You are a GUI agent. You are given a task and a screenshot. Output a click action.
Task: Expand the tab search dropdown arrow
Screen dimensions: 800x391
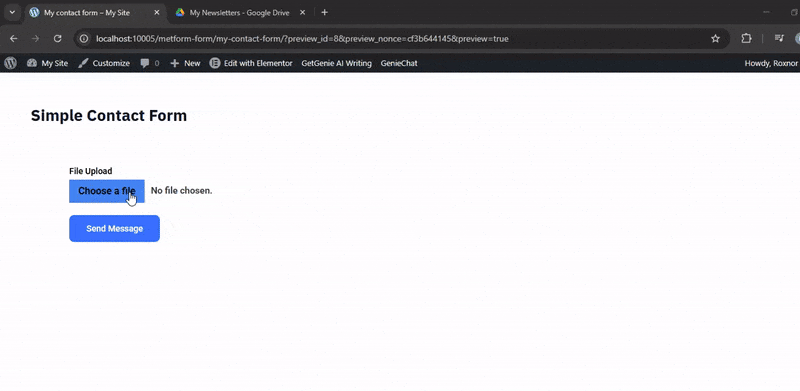[x=12, y=12]
